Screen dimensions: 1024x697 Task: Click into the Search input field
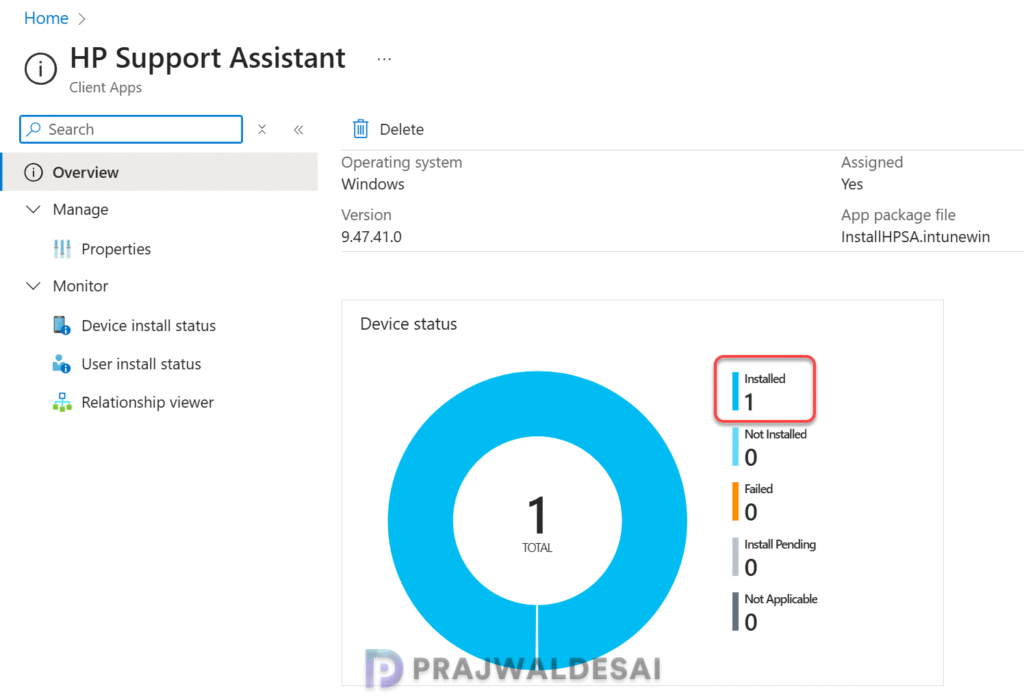[x=131, y=129]
